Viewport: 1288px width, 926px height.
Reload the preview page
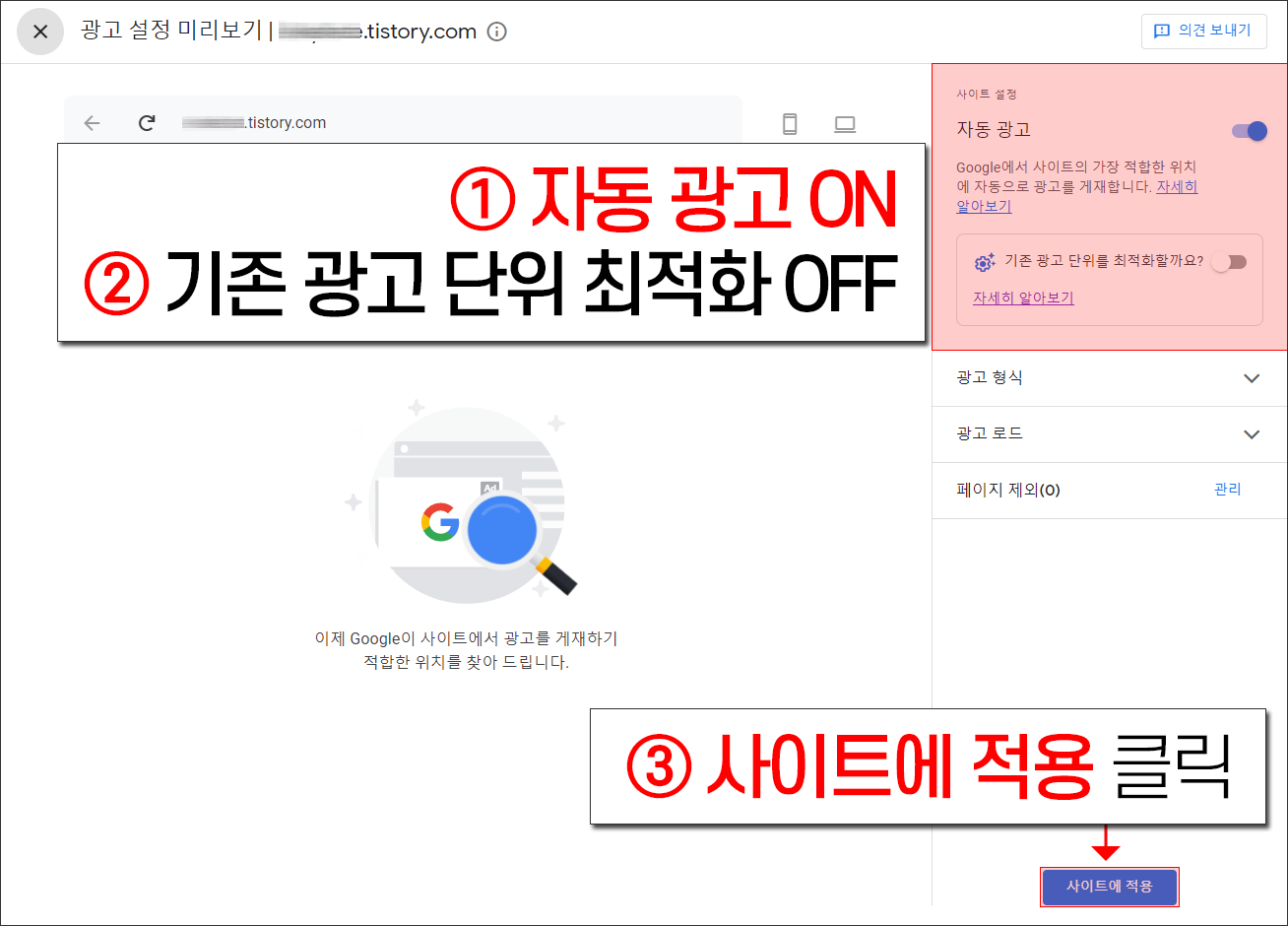pyautogui.click(x=147, y=123)
